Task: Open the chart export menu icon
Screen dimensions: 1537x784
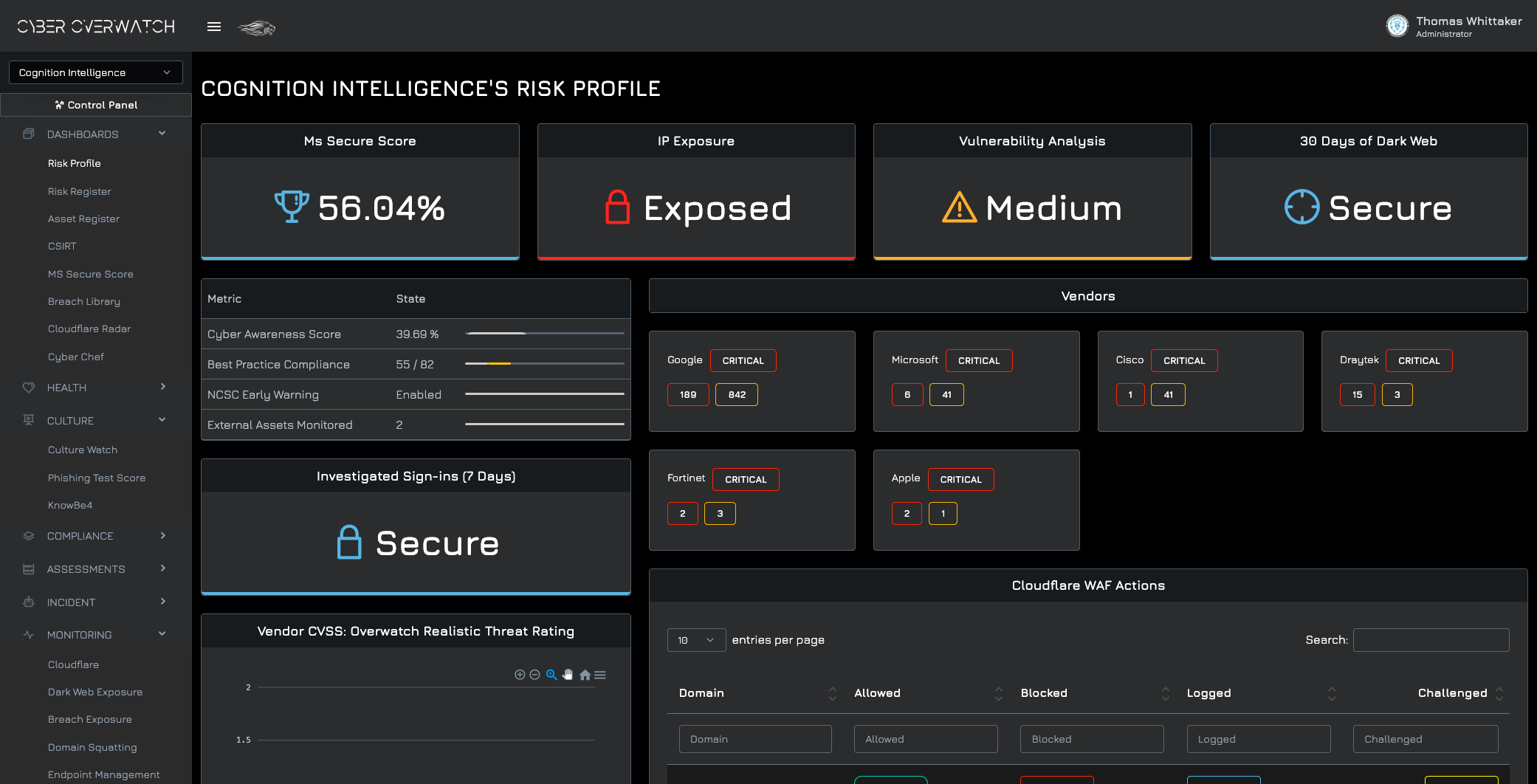Action: point(600,675)
